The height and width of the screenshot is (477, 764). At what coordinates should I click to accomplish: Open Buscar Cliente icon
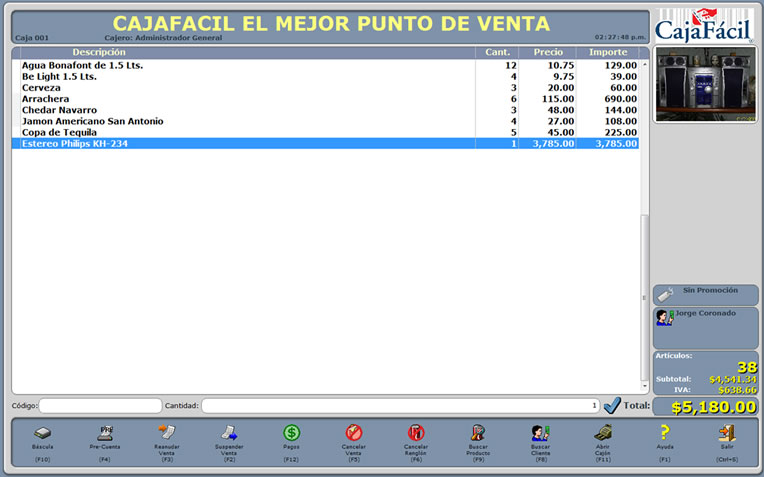click(x=540, y=433)
